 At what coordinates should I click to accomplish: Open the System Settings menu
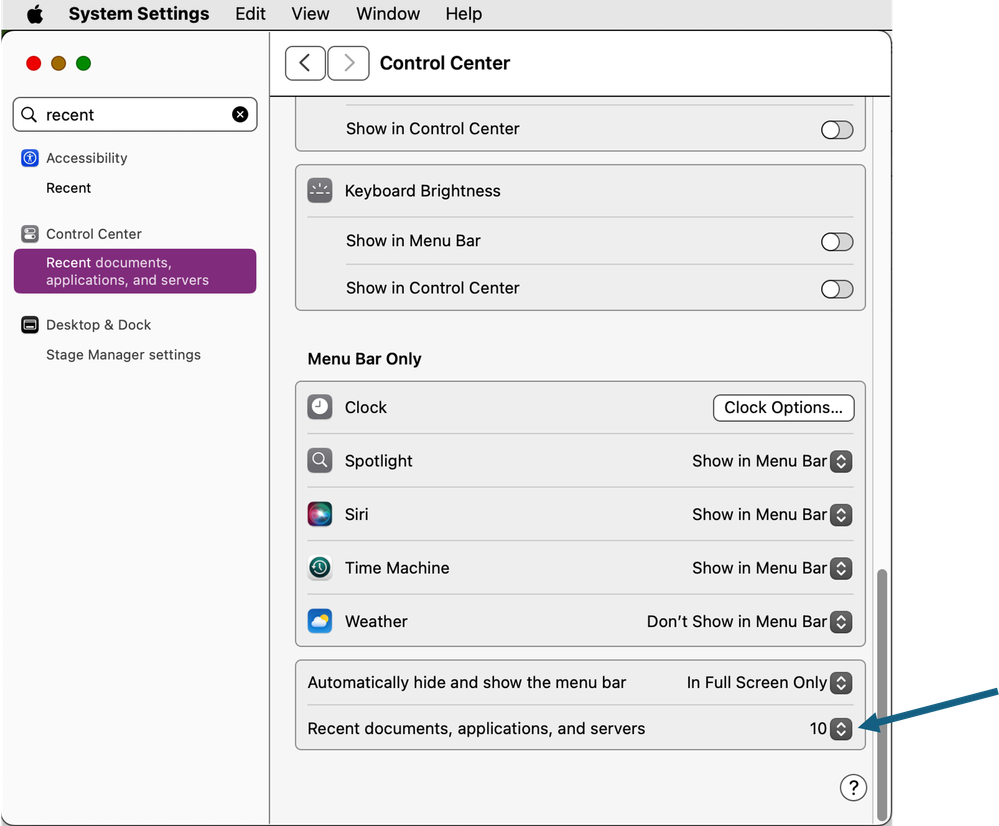139,14
